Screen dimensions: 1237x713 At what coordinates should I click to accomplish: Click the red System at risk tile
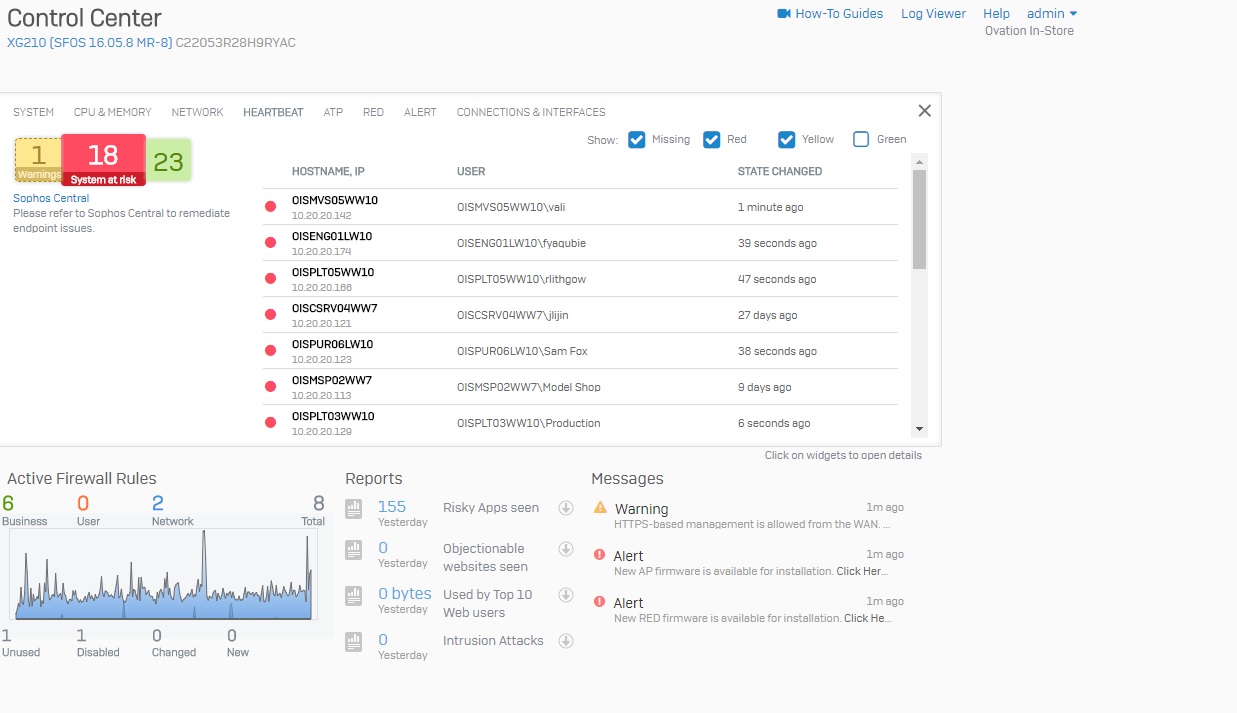103,159
